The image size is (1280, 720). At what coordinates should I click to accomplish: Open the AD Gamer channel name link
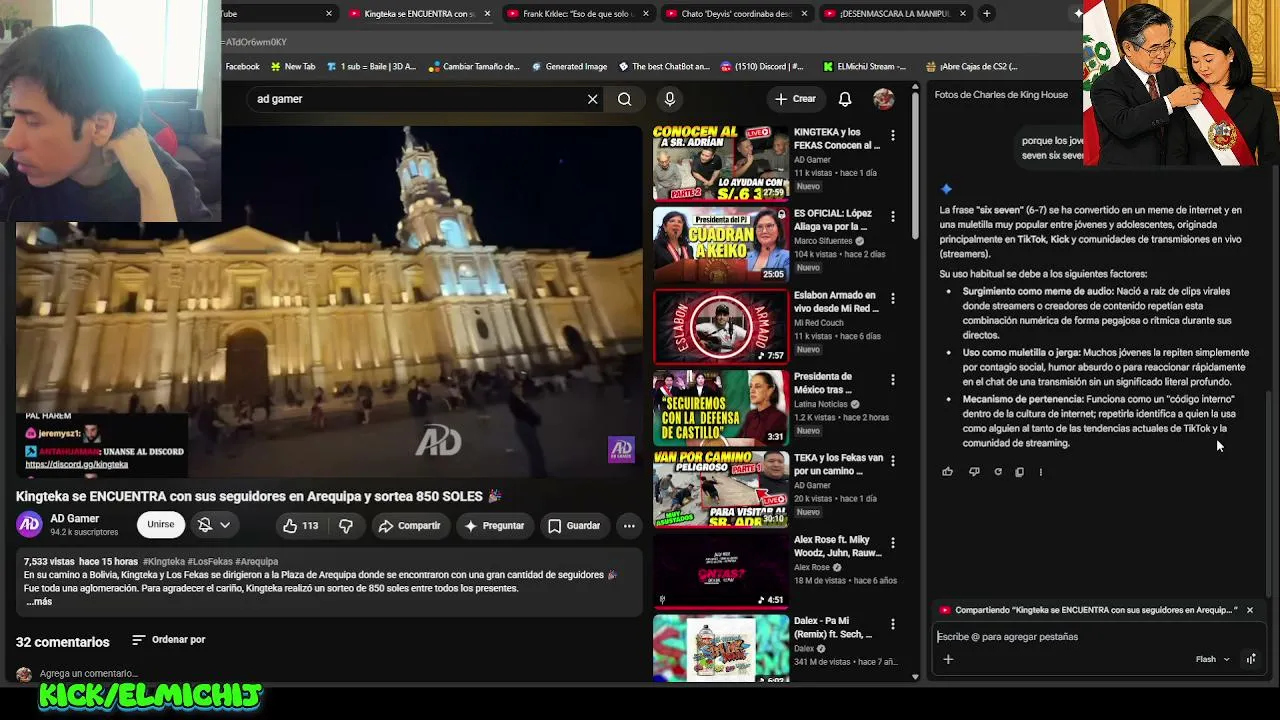pos(75,519)
